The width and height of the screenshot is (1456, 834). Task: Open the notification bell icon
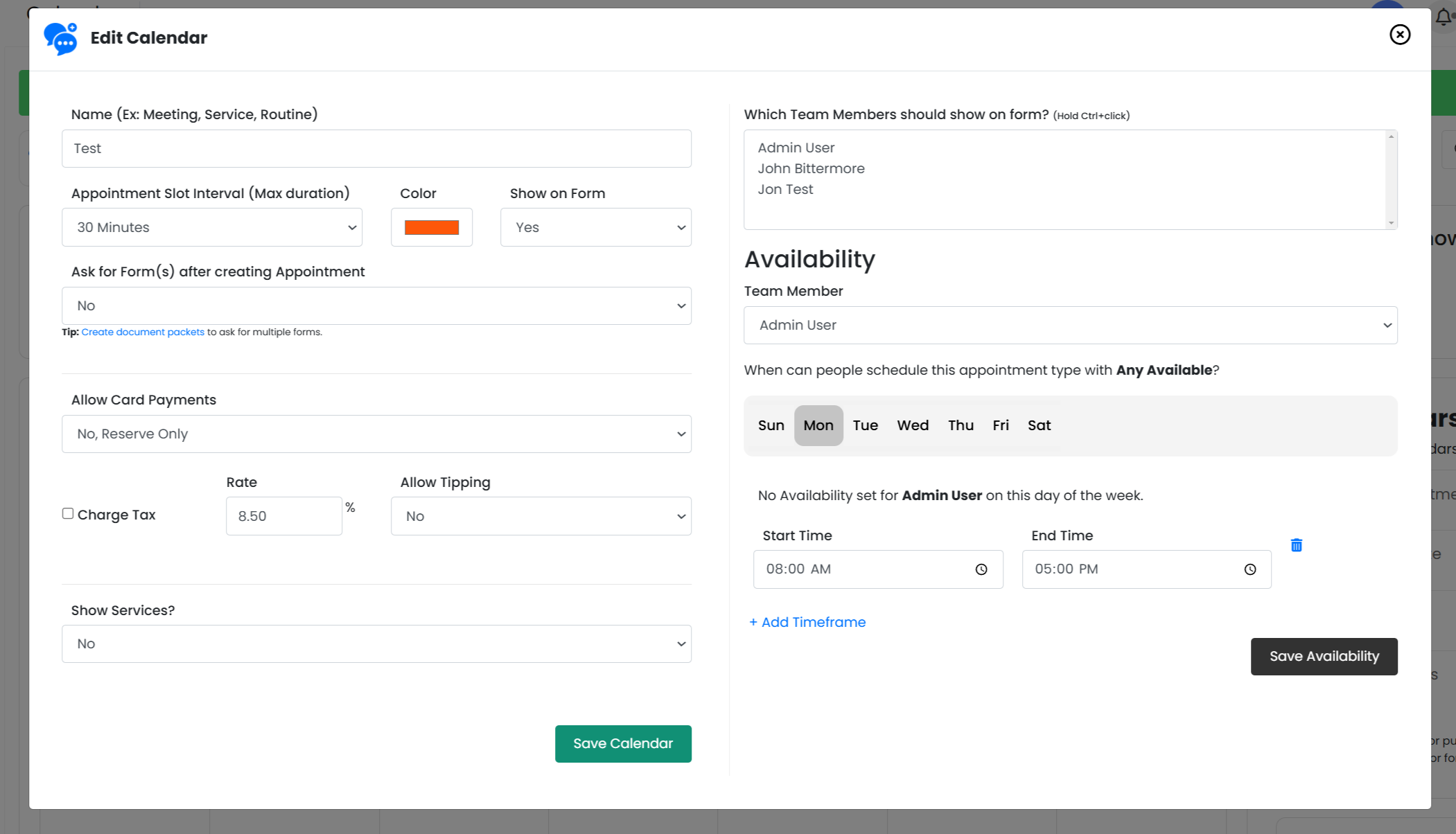[1443, 17]
